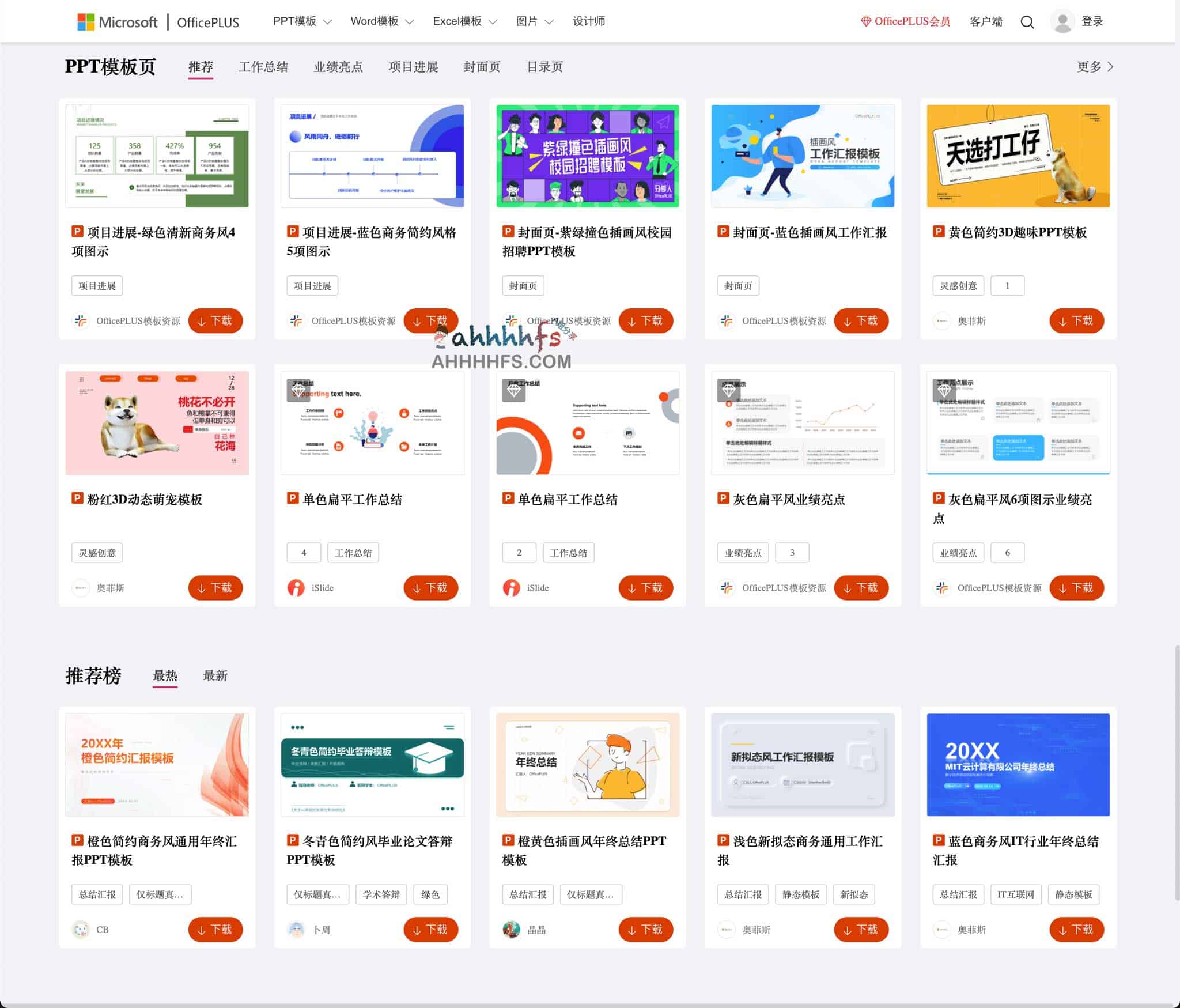Click the CB author avatar icon
The height and width of the screenshot is (1008, 1180).
click(x=80, y=929)
